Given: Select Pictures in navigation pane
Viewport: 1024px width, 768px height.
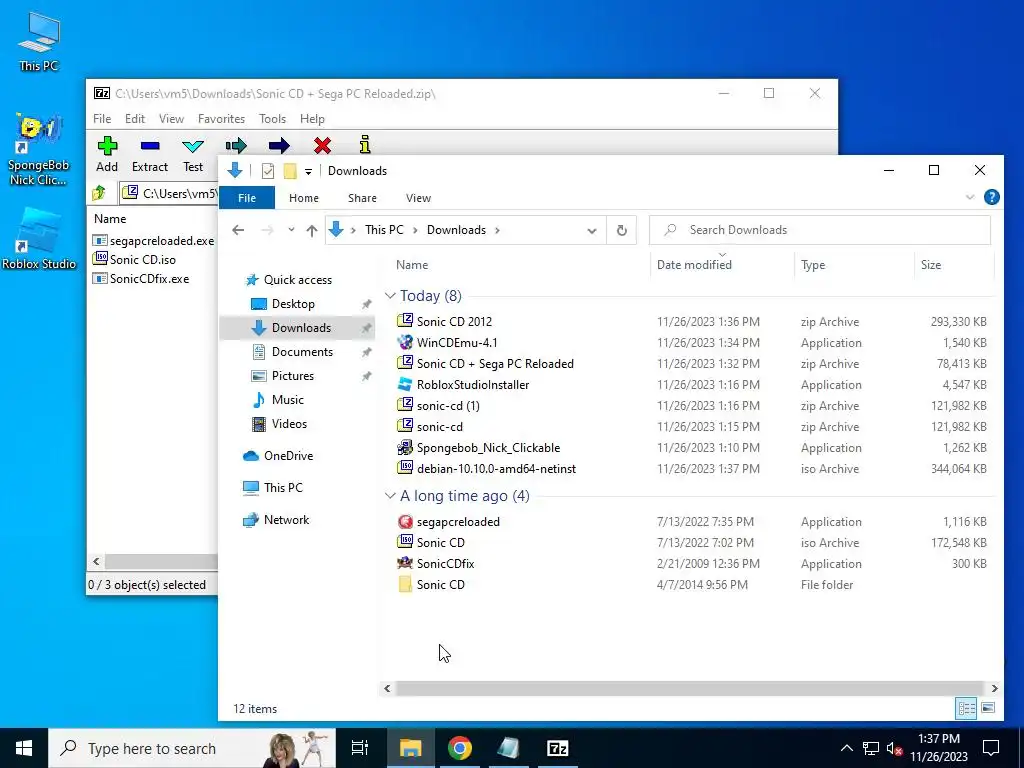Looking at the screenshot, I should pos(293,376).
